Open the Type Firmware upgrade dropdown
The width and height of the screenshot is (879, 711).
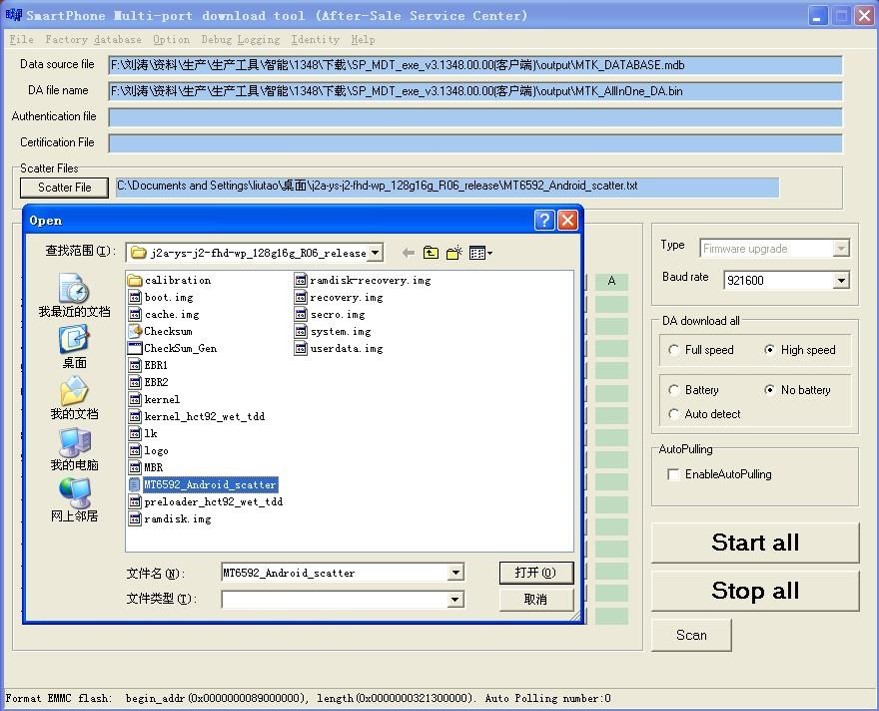[x=841, y=248]
